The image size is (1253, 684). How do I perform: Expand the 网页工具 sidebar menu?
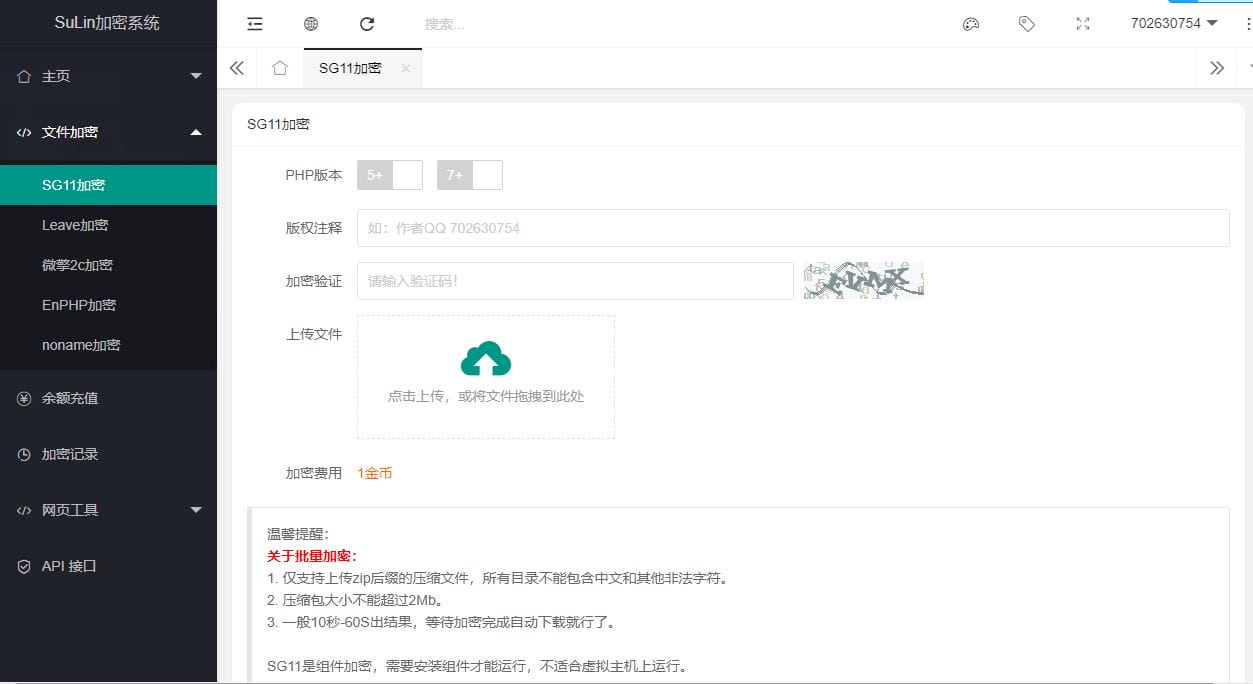(106, 510)
